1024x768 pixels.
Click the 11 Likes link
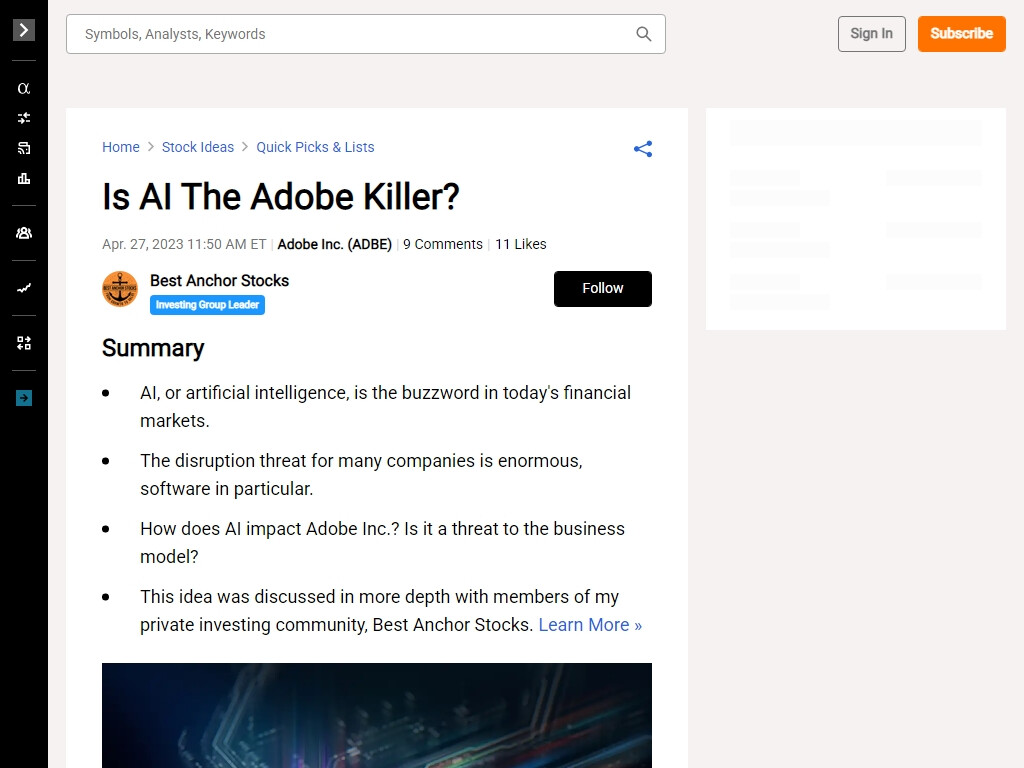[x=520, y=244]
